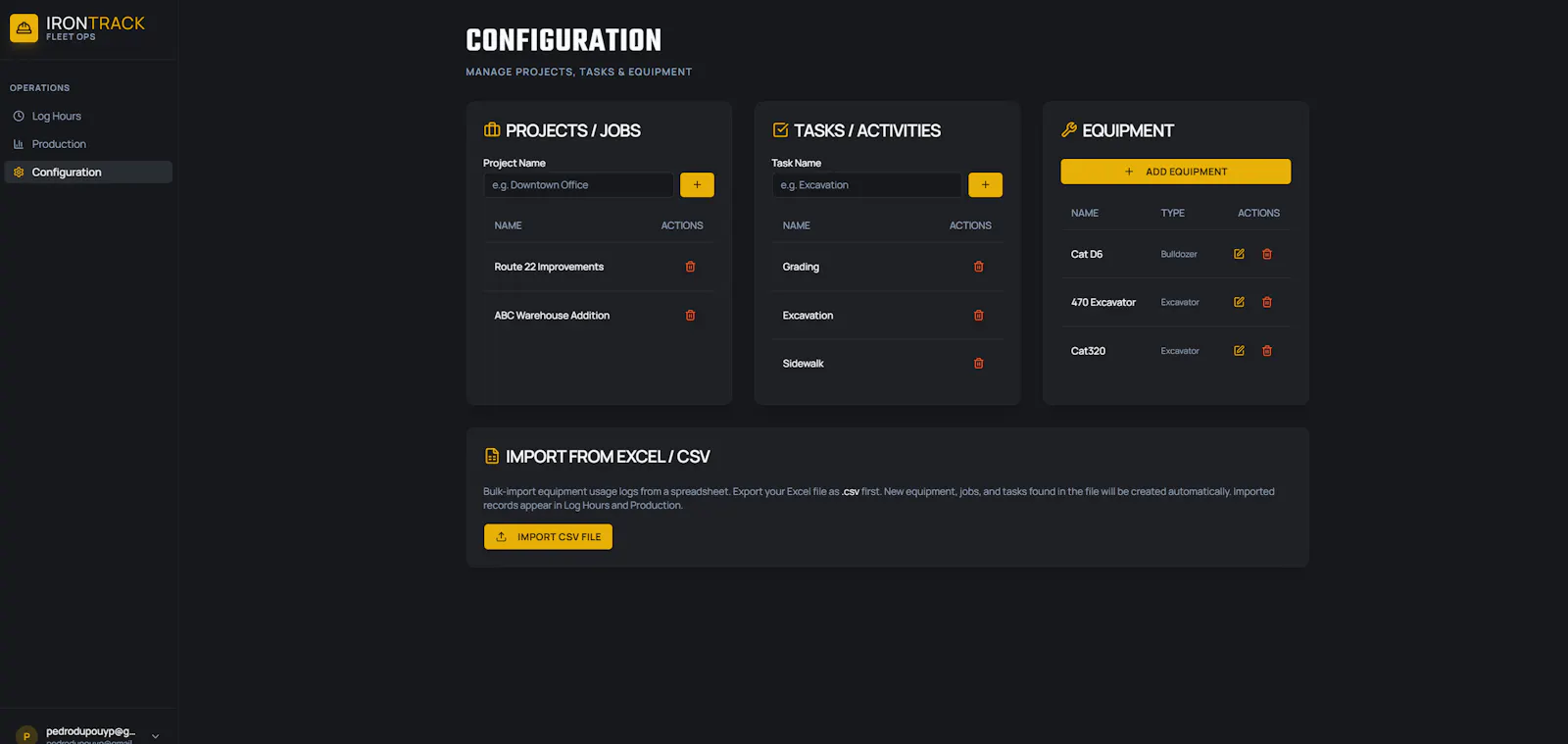Select Route 22 Improvements row text
The image size is (1568, 744).
pos(549,267)
